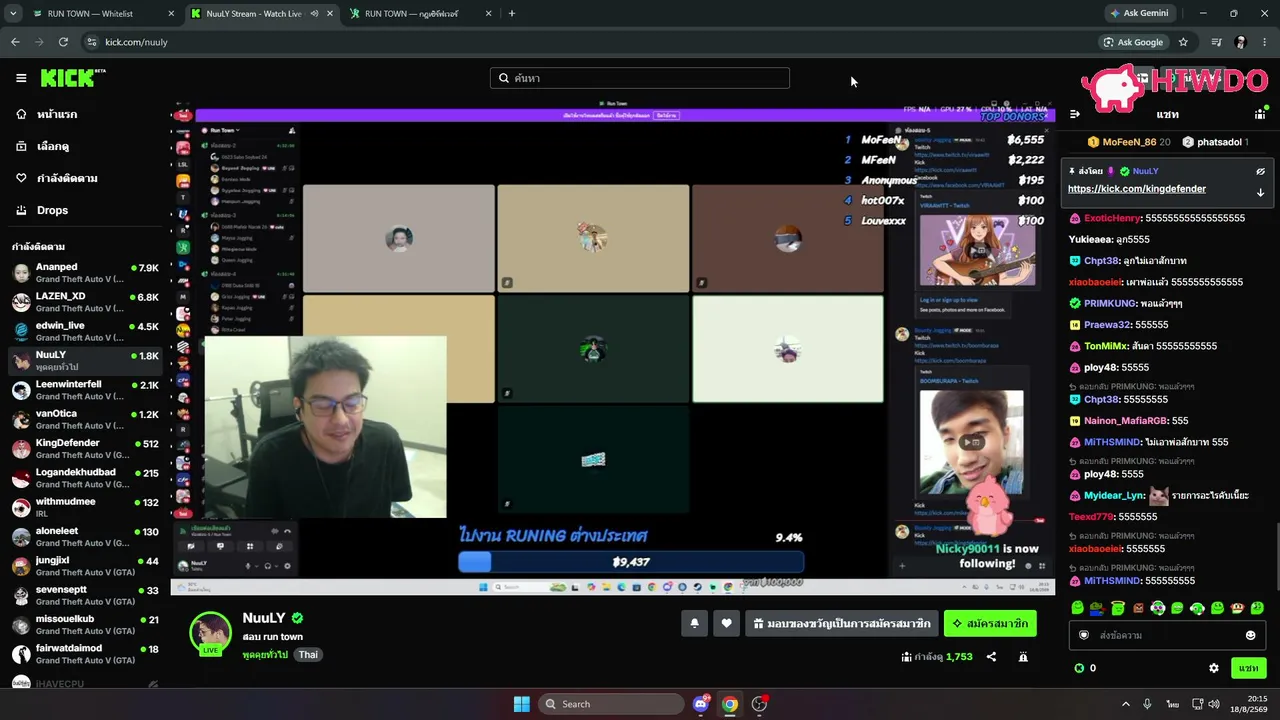1280x720 pixels.
Task: Turn on notifications with the bell icon
Action: point(695,623)
